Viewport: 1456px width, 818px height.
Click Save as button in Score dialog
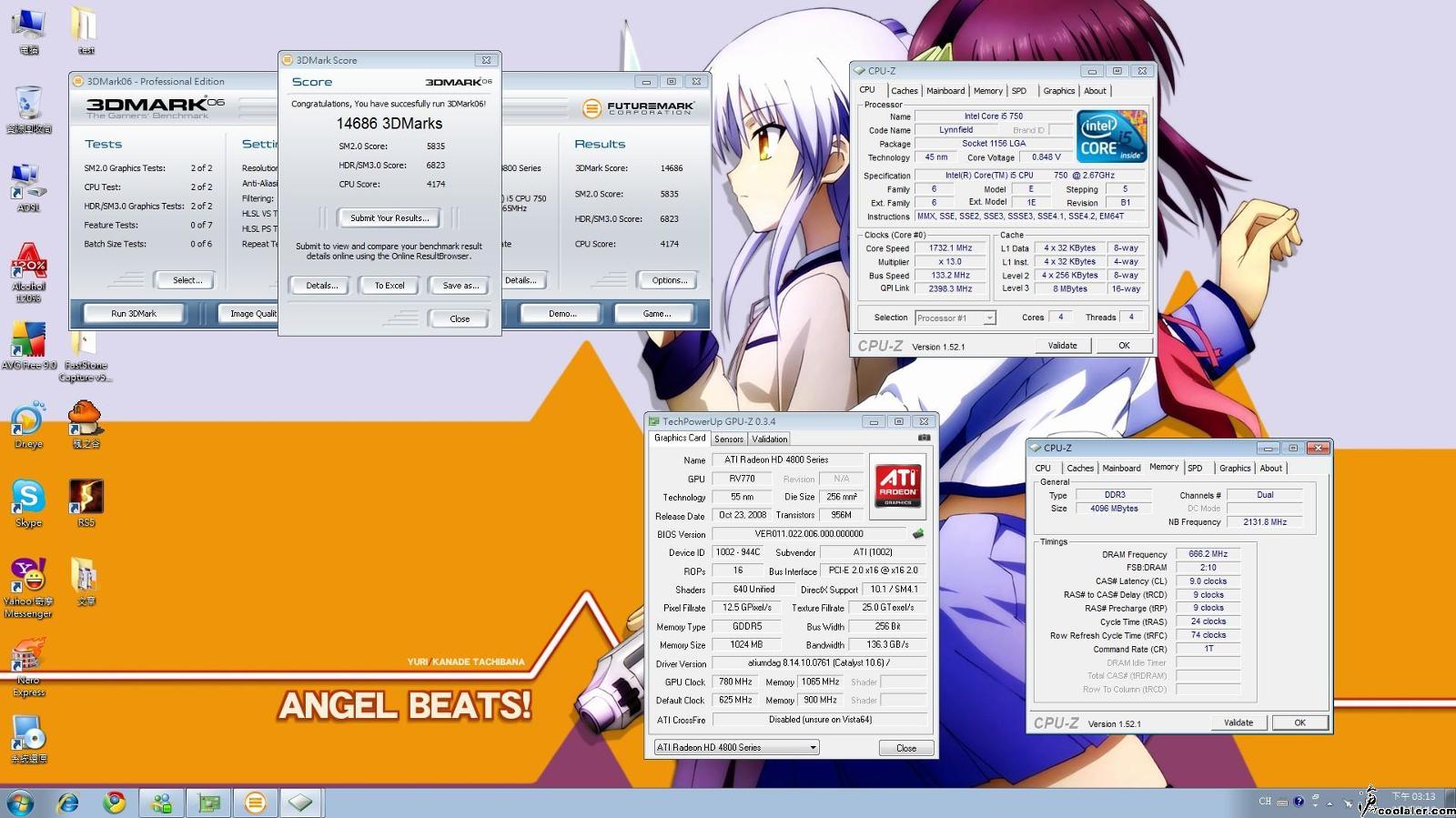tap(460, 286)
